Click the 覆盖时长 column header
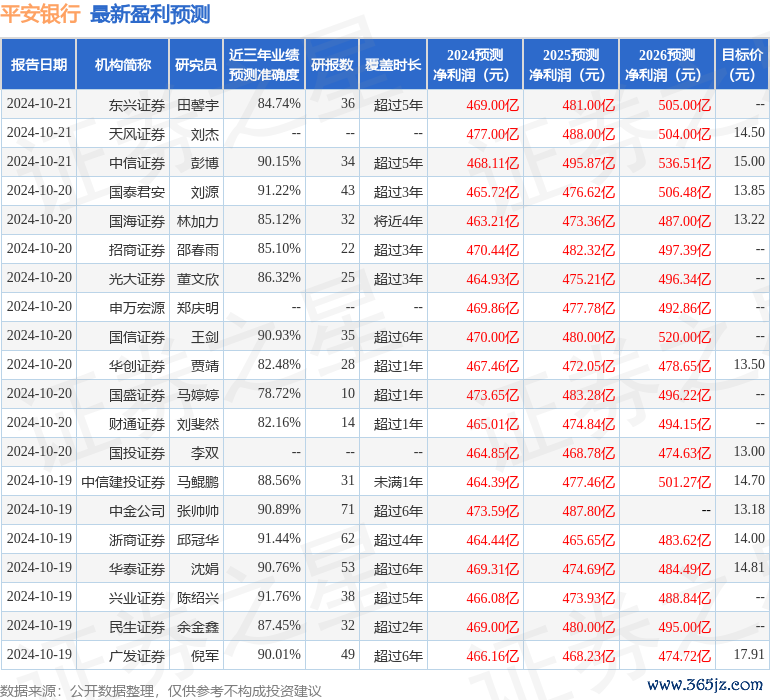770x700 pixels. 393,65
